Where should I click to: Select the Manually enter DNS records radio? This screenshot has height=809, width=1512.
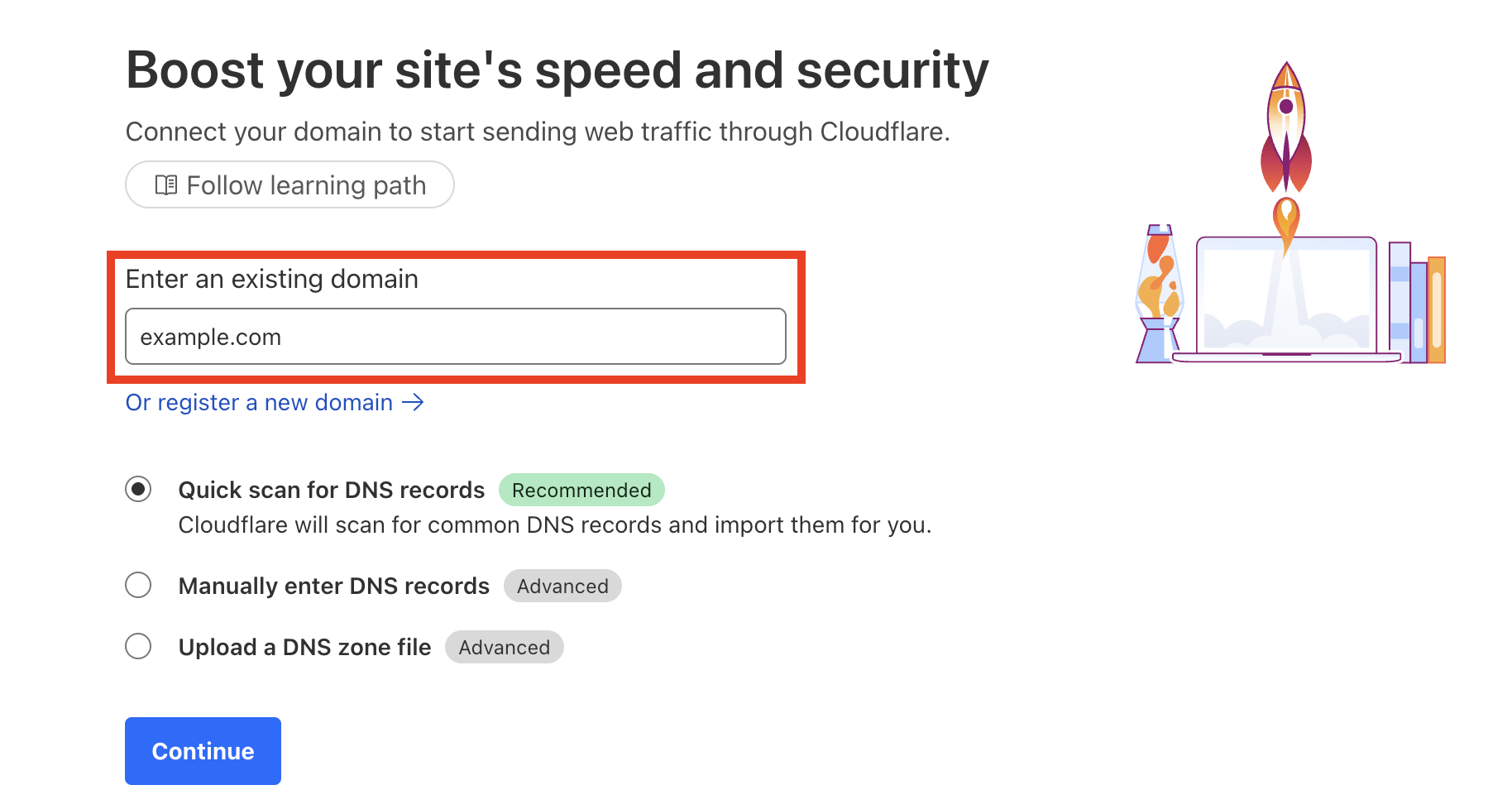(138, 586)
